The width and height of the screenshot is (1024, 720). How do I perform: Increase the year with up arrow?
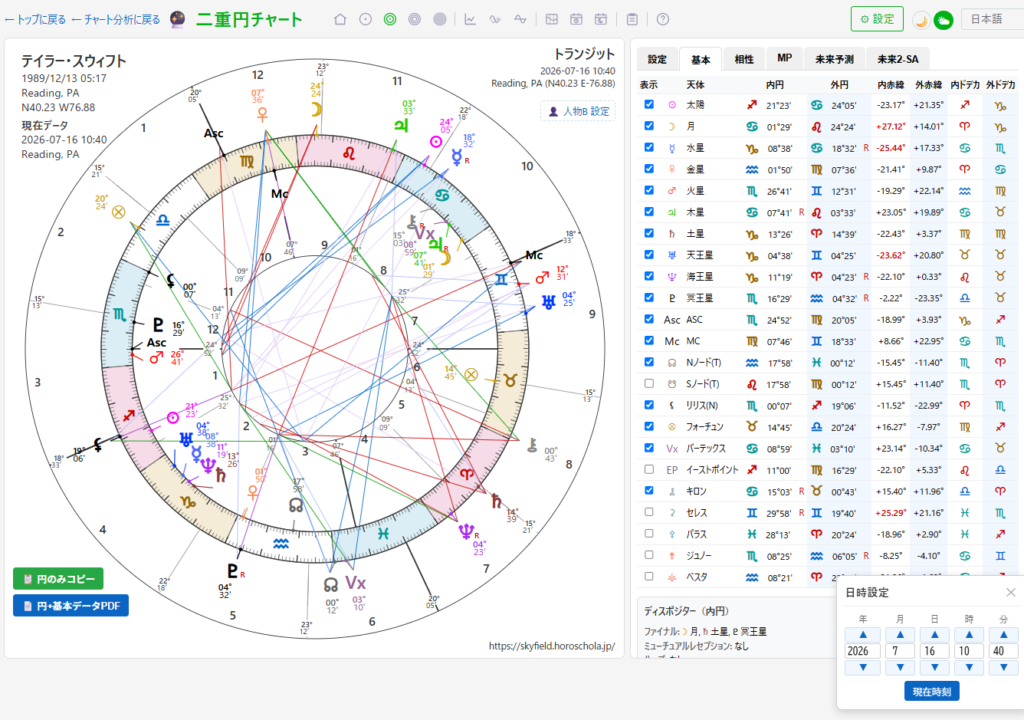point(863,634)
